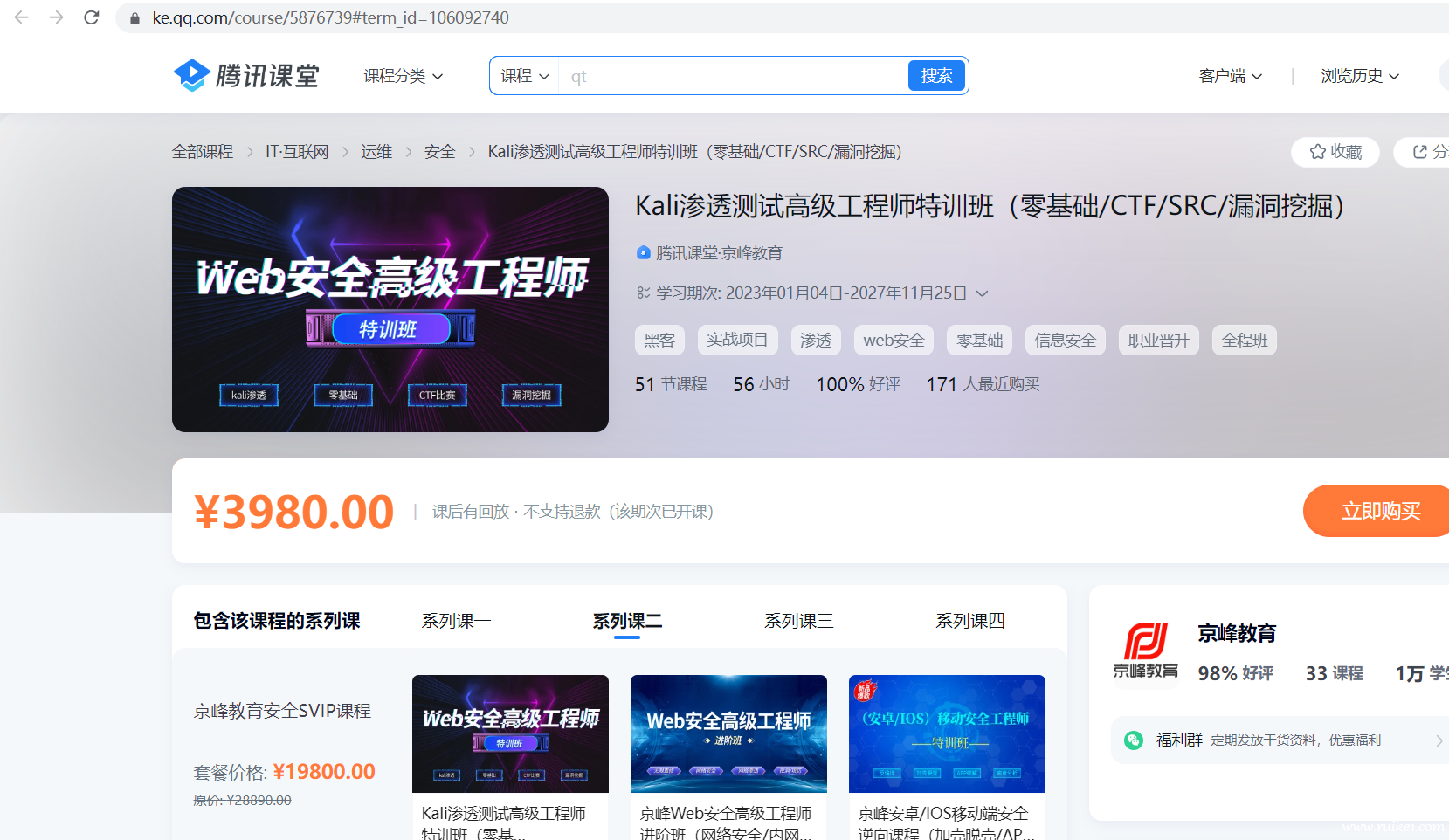The height and width of the screenshot is (840, 1449).
Task: Select the 实战项目 tag
Action: click(x=737, y=340)
